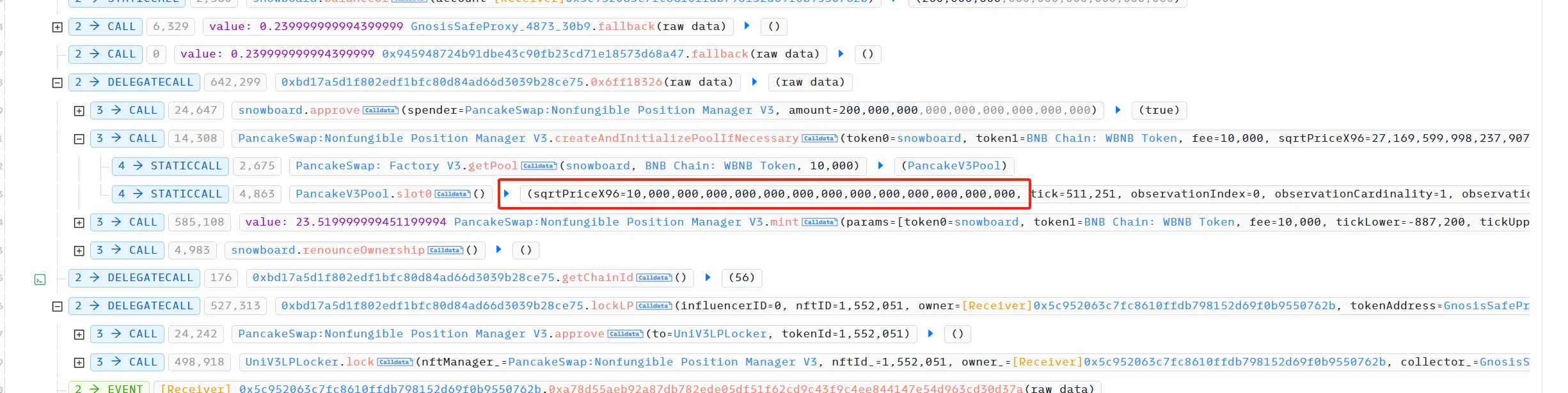Toggle return arrow before (true) result
This screenshot has width=1568, height=393.
point(1118,110)
